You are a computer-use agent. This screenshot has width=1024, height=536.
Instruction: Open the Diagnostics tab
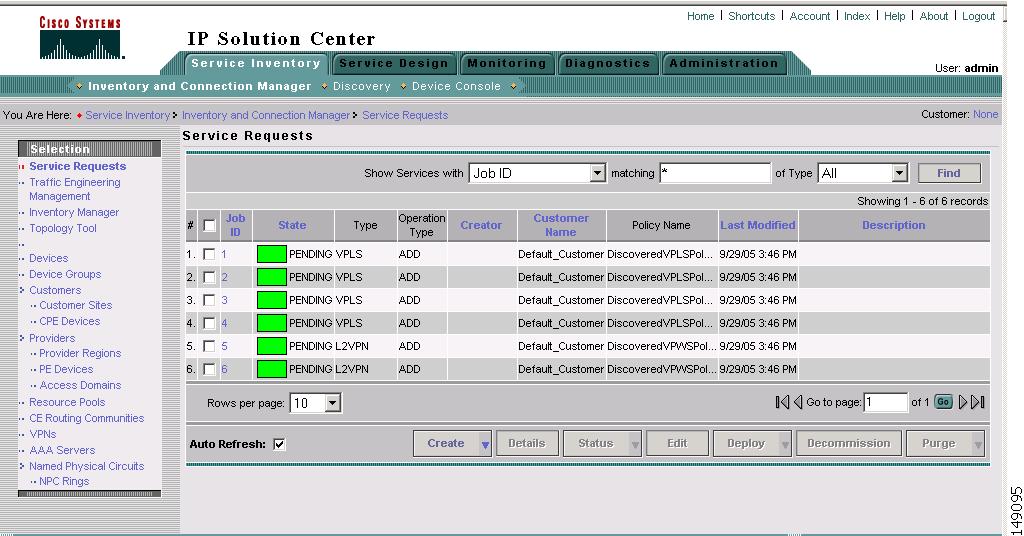tap(607, 63)
